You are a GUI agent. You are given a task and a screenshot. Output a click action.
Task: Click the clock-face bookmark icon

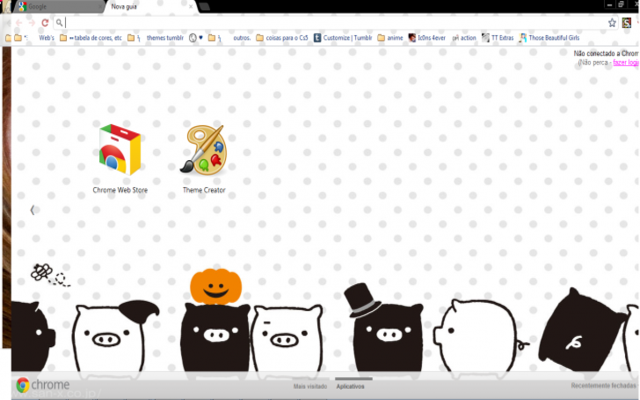point(193,38)
